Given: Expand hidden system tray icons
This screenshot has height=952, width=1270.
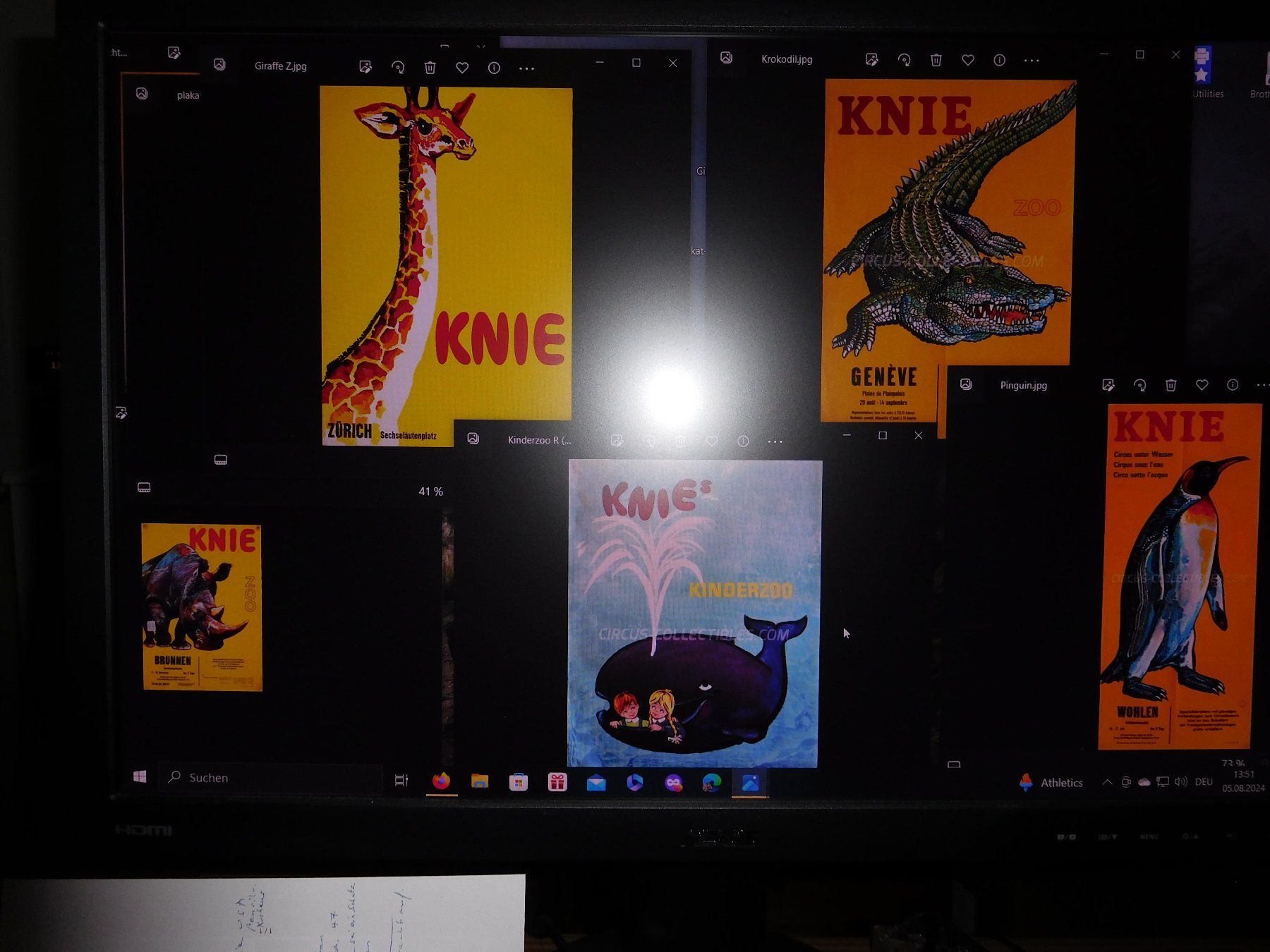Looking at the screenshot, I should pos(1107,782).
